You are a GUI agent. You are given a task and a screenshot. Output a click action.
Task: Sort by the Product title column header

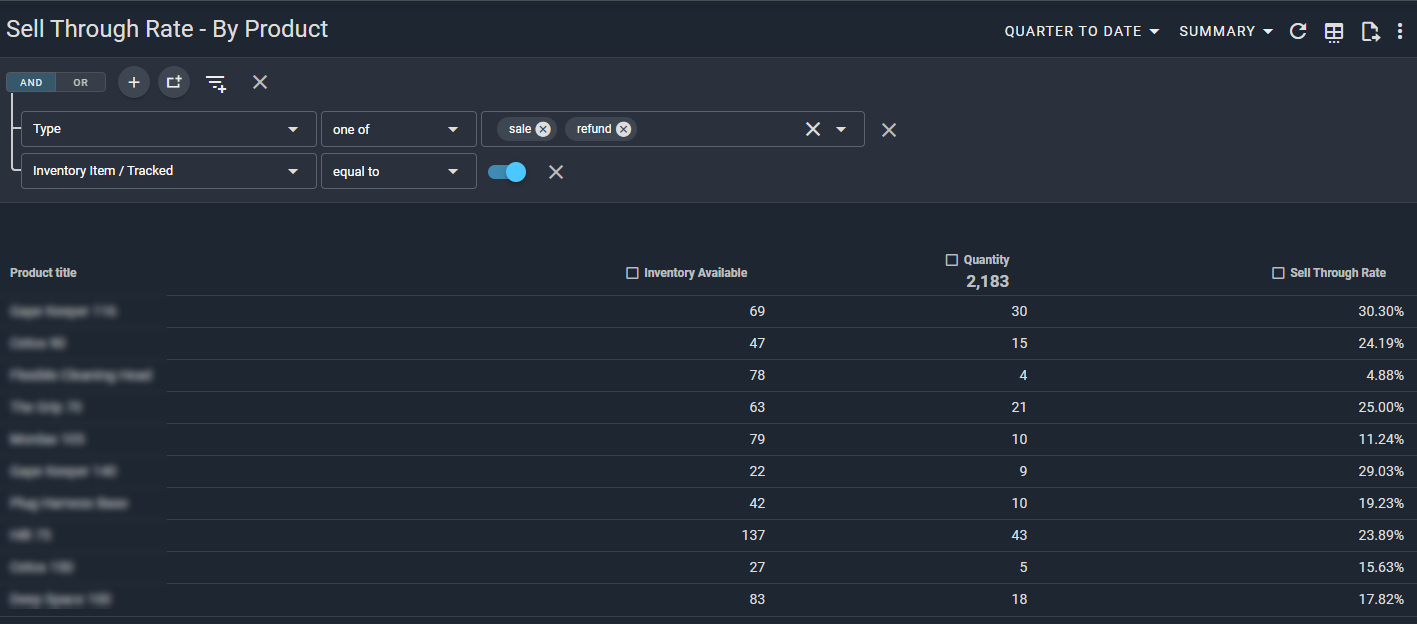(43, 273)
